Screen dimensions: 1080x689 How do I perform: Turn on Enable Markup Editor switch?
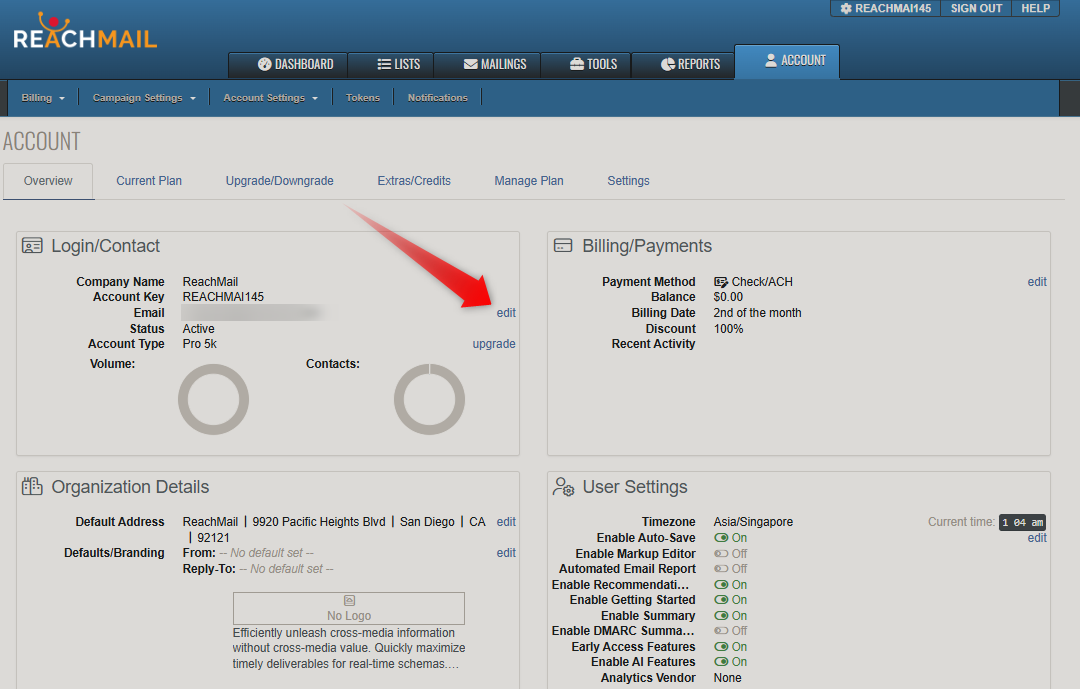tap(721, 554)
